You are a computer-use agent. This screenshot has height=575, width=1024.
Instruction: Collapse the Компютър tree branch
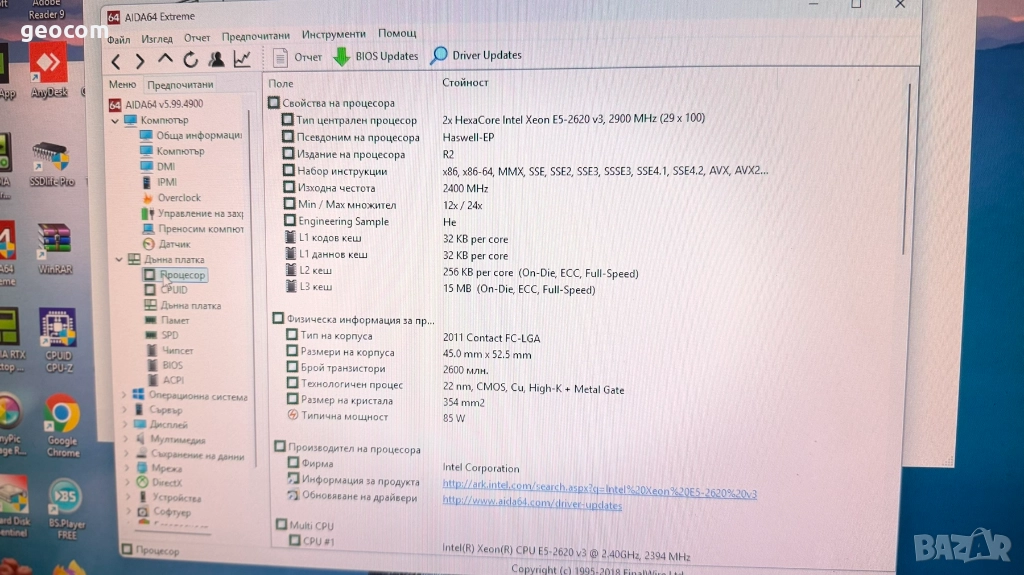pyautogui.click(x=115, y=121)
